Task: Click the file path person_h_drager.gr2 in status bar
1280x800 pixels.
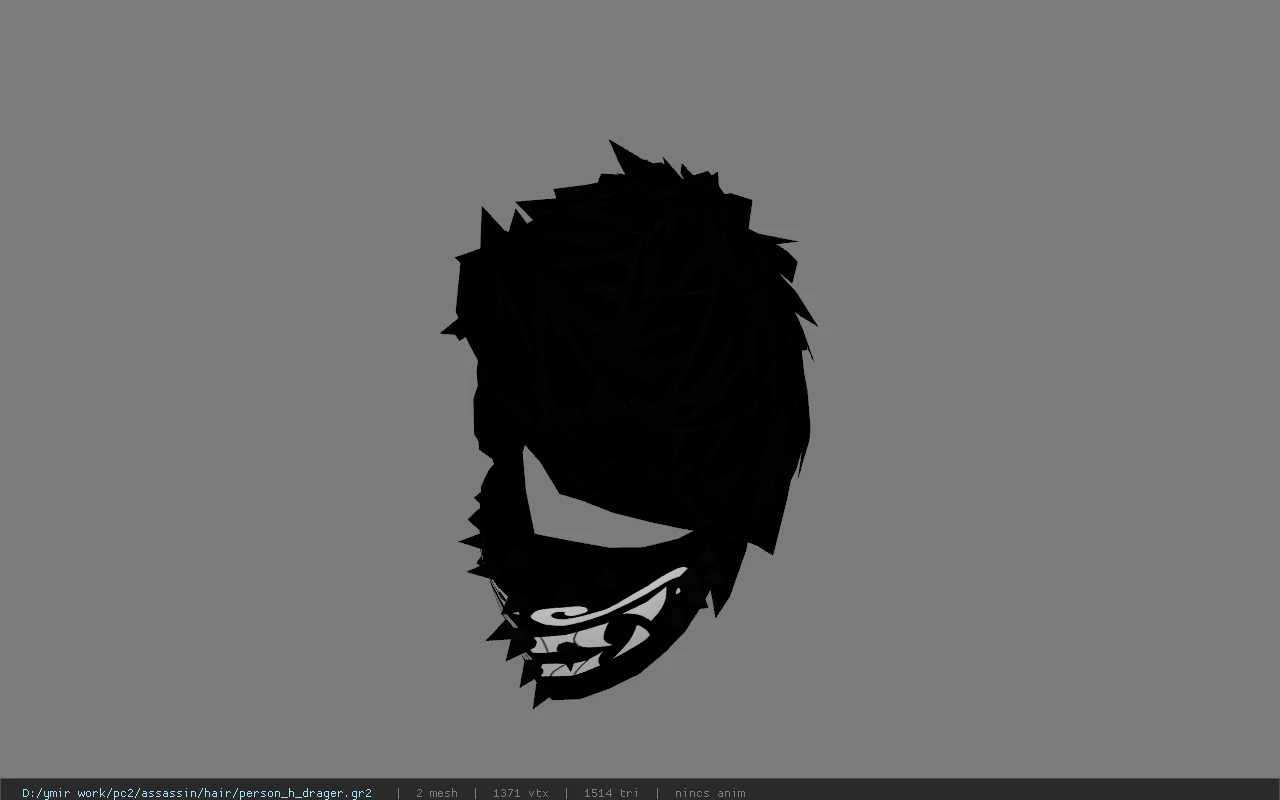Action: (197, 793)
